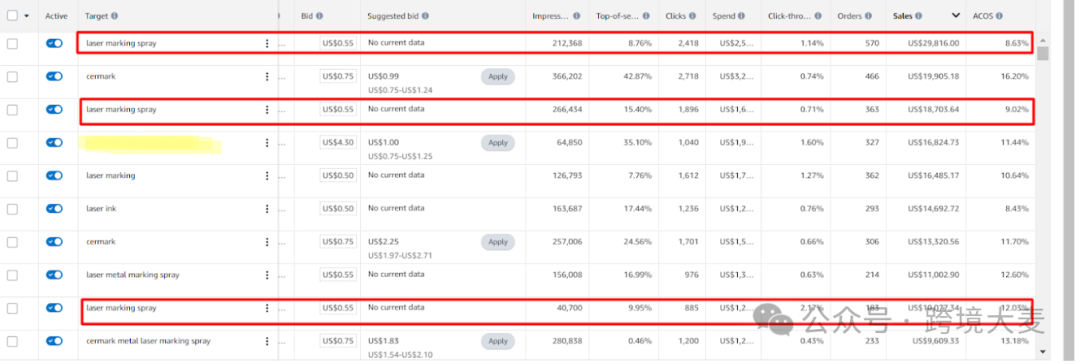Toggle the Active switch for laser ink
Screen dimensions: 1080x364
[54, 208]
